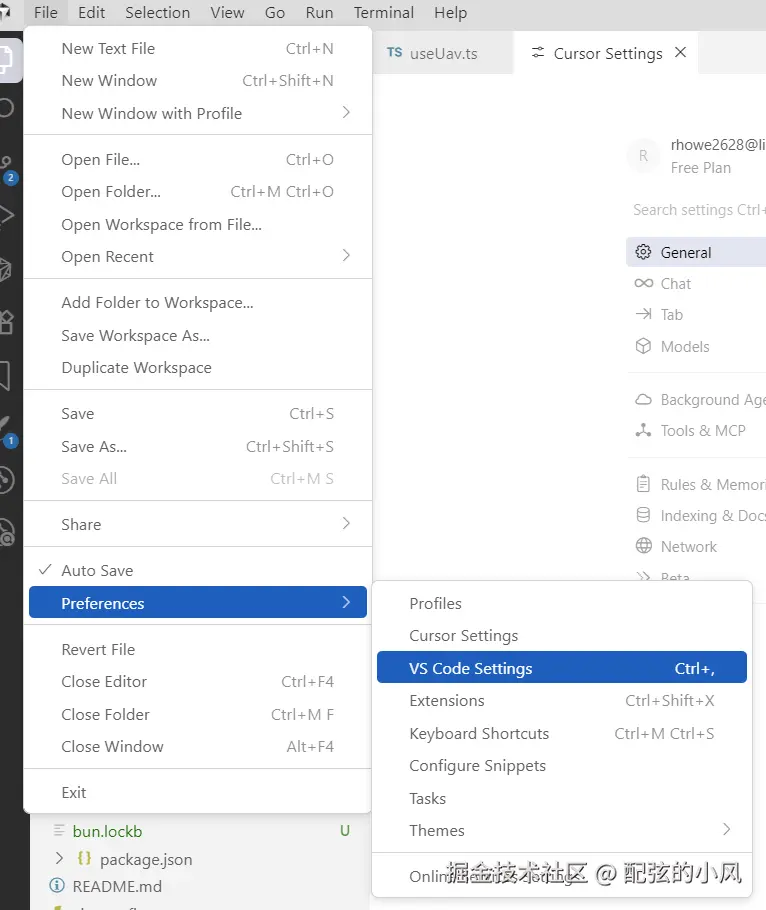Image resolution: width=766 pixels, height=910 pixels.
Task: Choose Exit from File menu
Action: click(197, 792)
